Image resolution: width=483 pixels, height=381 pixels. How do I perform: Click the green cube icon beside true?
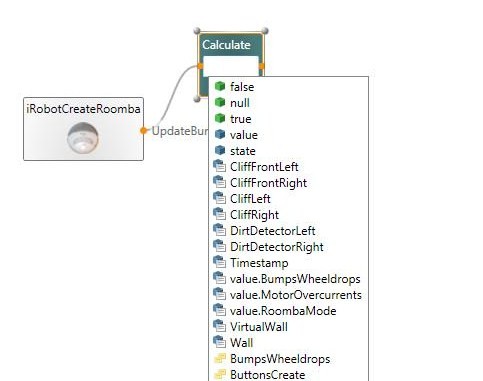click(220, 119)
